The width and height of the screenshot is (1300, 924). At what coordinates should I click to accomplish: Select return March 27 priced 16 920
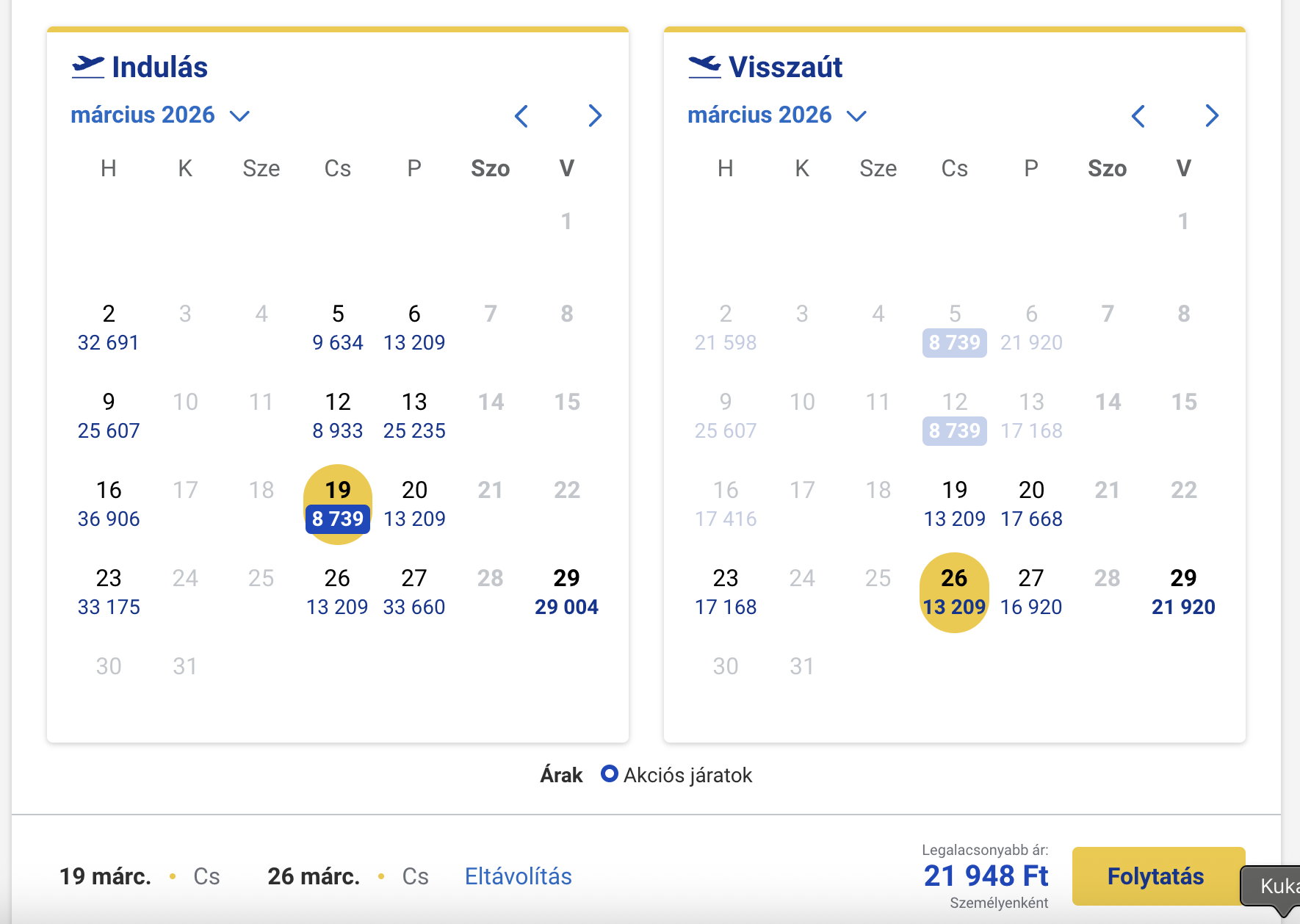[1031, 592]
